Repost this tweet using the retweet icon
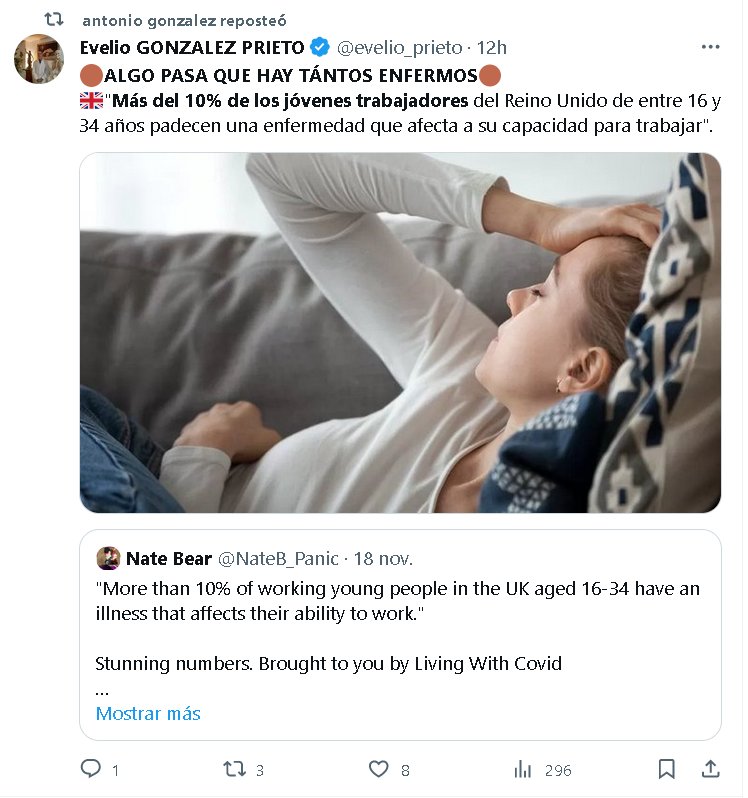The image size is (748, 798). point(233,769)
